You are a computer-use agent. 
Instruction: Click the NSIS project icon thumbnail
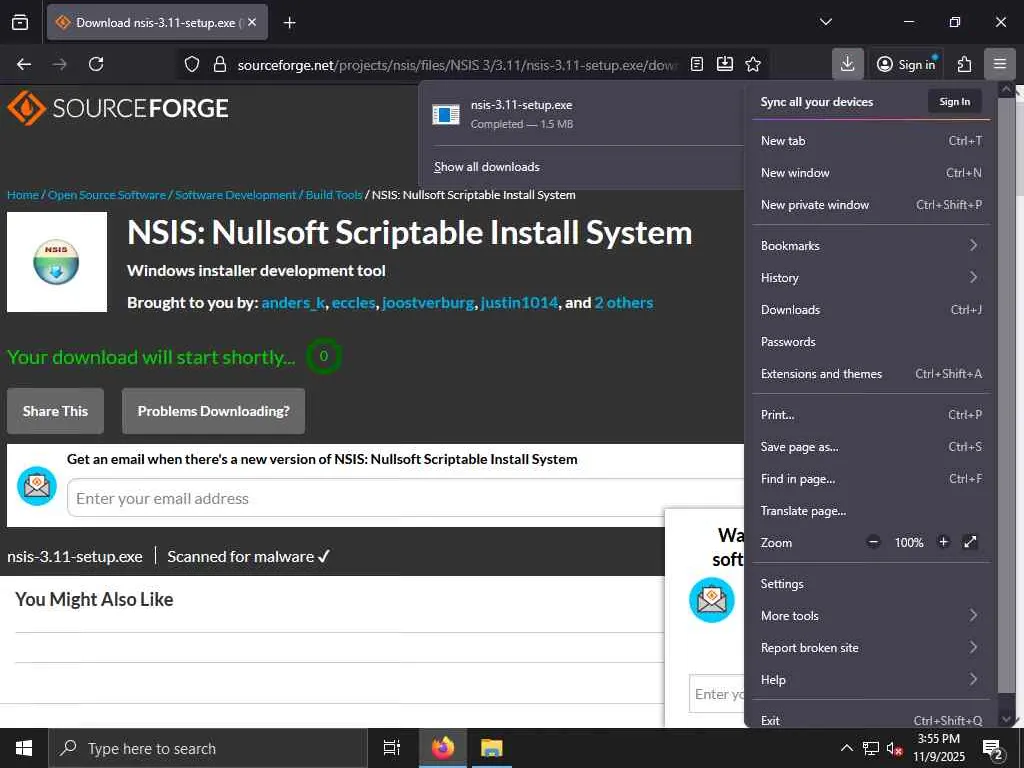click(57, 262)
